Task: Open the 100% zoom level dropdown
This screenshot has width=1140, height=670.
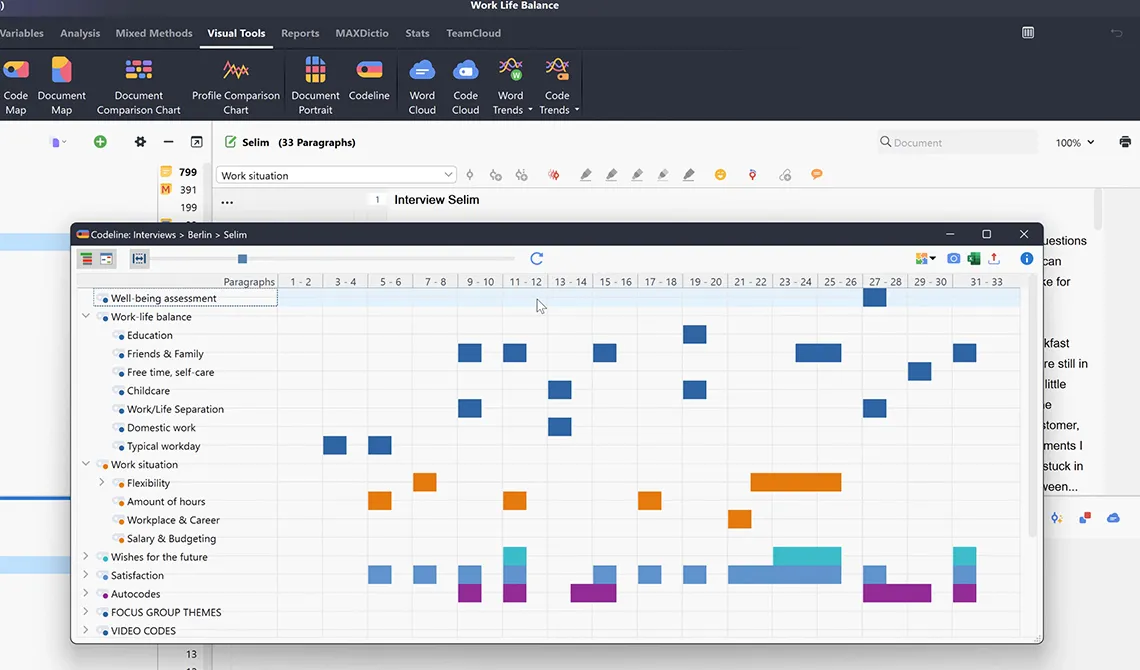Action: pos(1075,142)
